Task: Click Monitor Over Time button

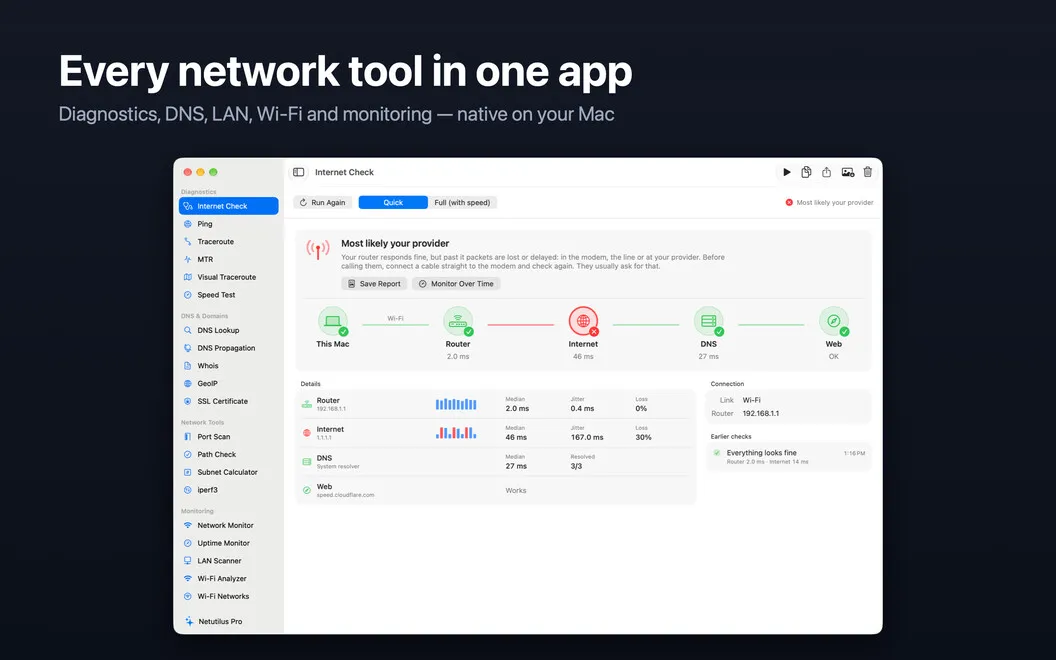Action: [456, 284]
